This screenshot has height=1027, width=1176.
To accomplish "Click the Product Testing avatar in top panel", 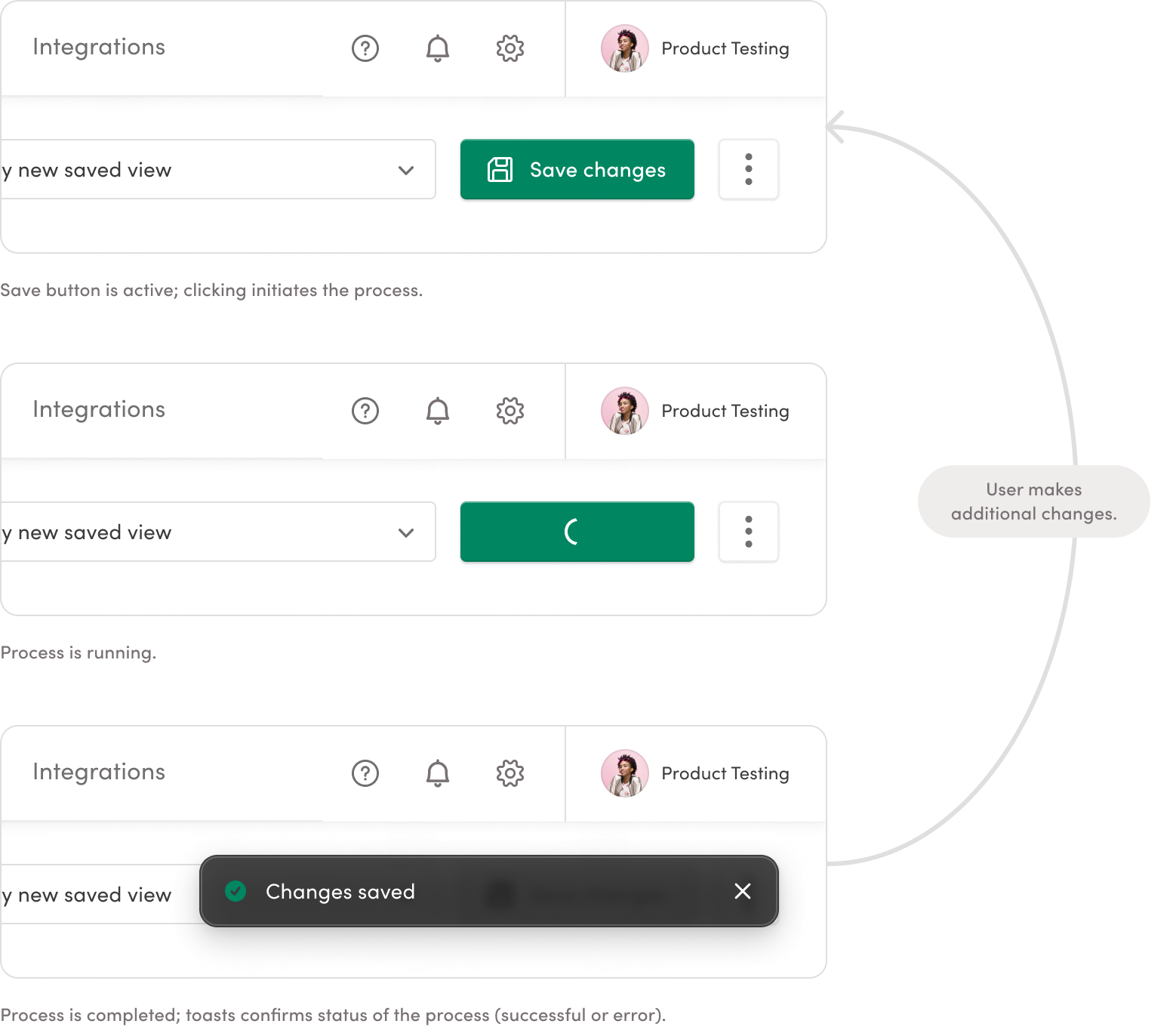I will point(625,48).
